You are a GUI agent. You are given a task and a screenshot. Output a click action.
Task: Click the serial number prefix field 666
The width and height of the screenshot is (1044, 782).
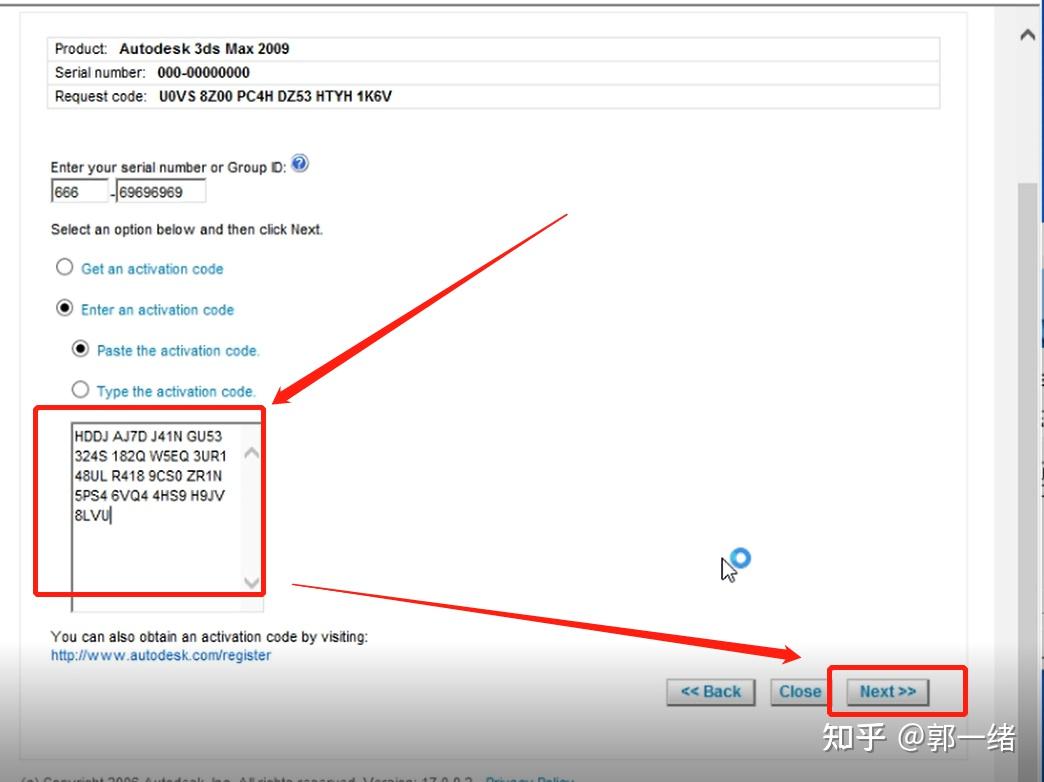coord(79,191)
